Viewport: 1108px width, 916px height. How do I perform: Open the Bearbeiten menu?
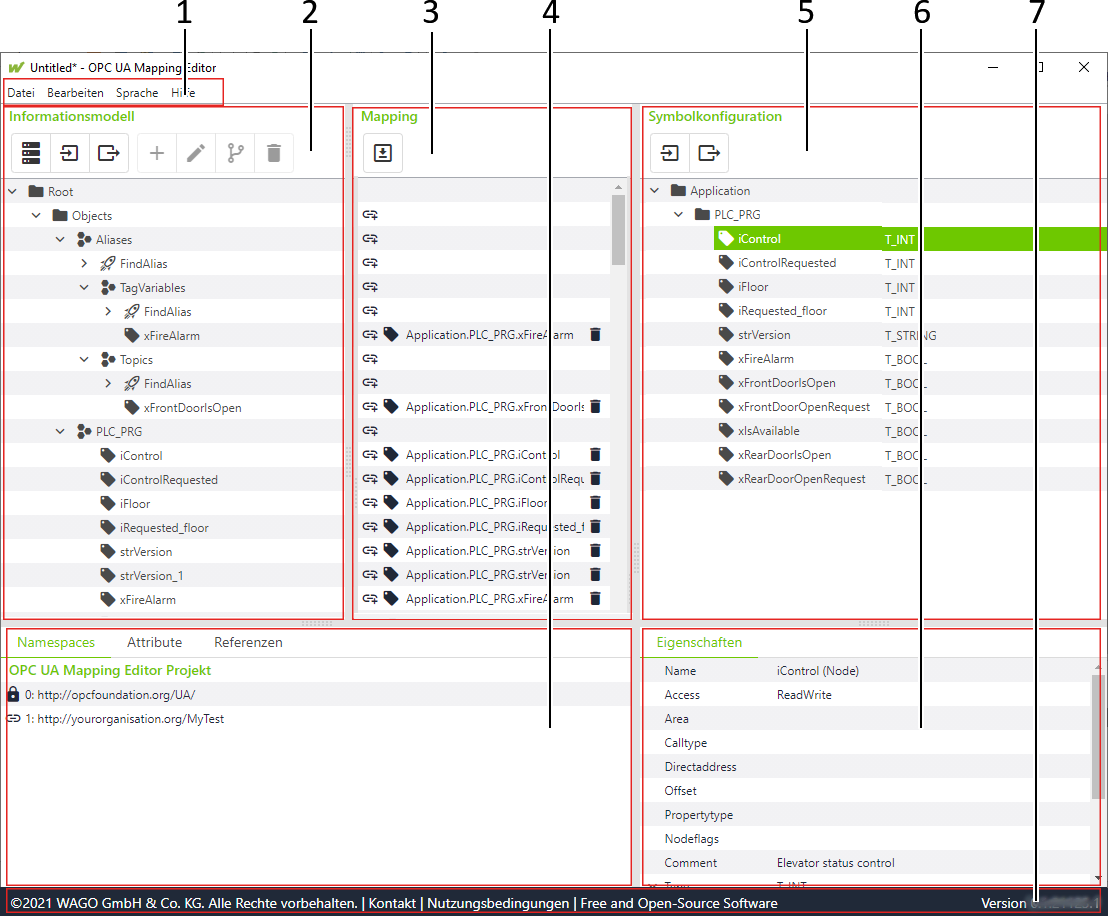coord(76,93)
